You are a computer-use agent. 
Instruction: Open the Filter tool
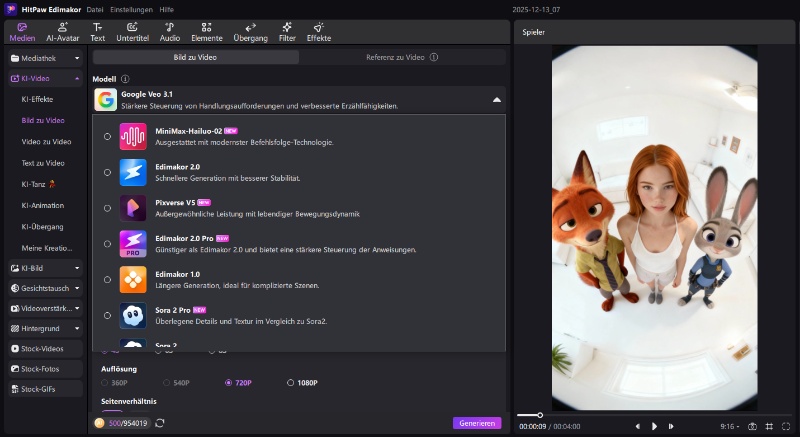tap(287, 32)
